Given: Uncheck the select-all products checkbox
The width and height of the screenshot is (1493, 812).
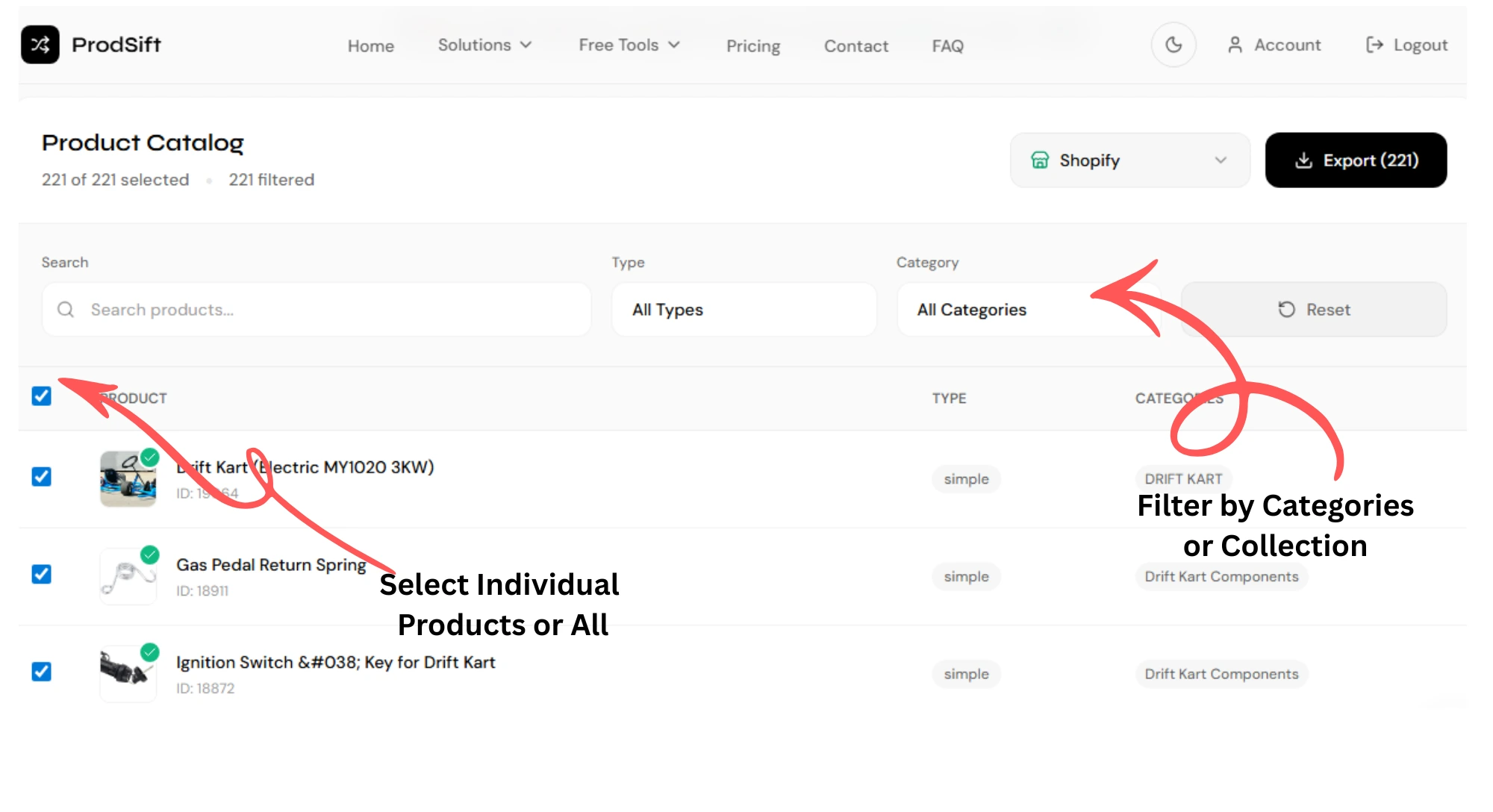Looking at the screenshot, I should tap(42, 396).
